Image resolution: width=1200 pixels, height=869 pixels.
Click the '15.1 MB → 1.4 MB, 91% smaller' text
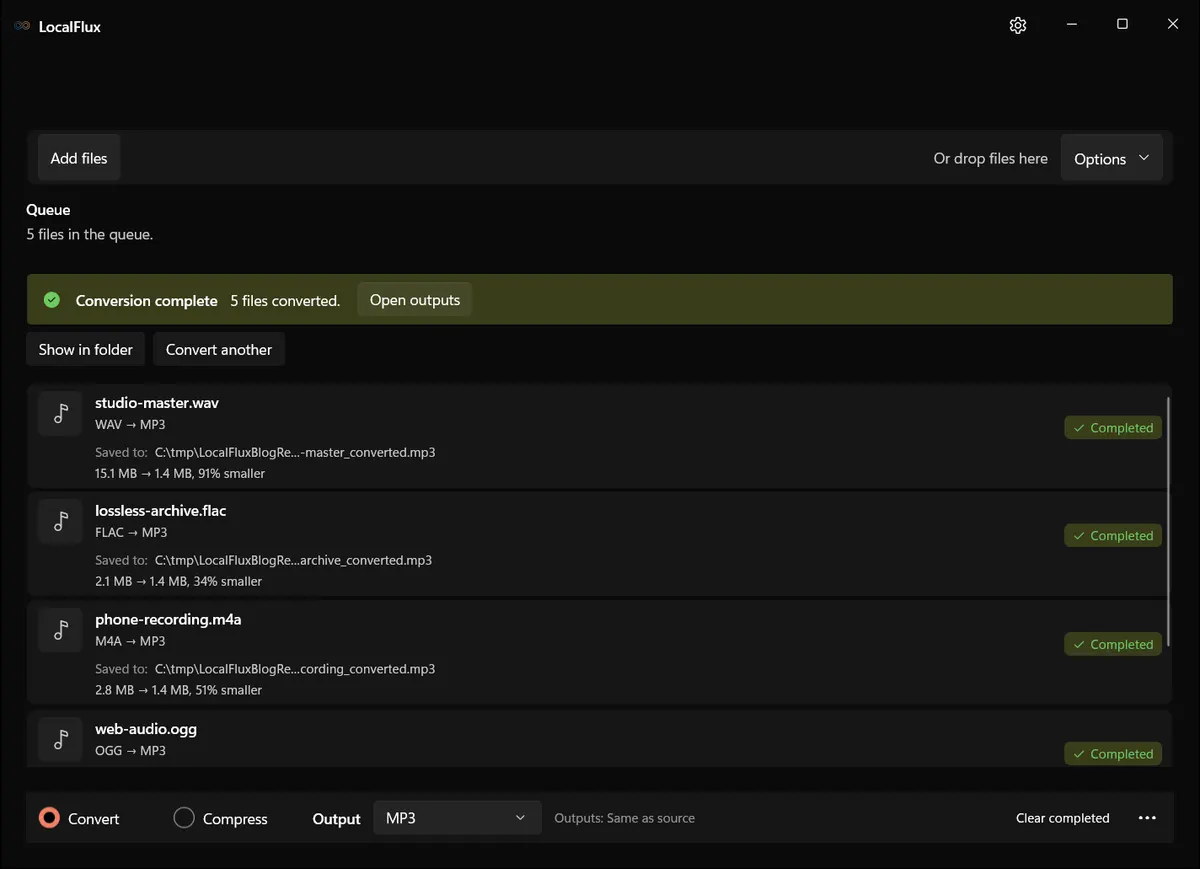coord(180,473)
